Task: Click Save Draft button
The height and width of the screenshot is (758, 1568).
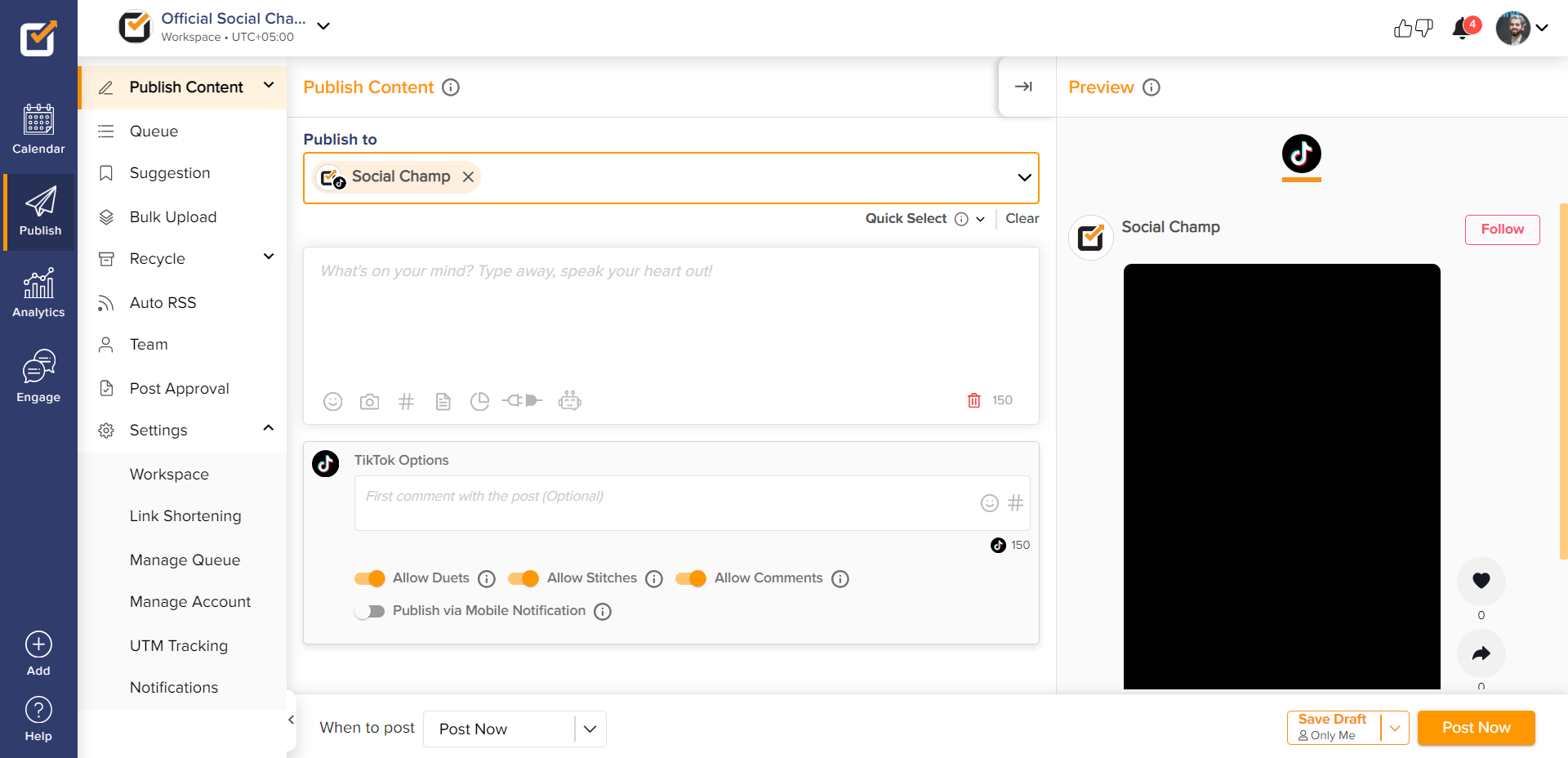Action: (1334, 727)
